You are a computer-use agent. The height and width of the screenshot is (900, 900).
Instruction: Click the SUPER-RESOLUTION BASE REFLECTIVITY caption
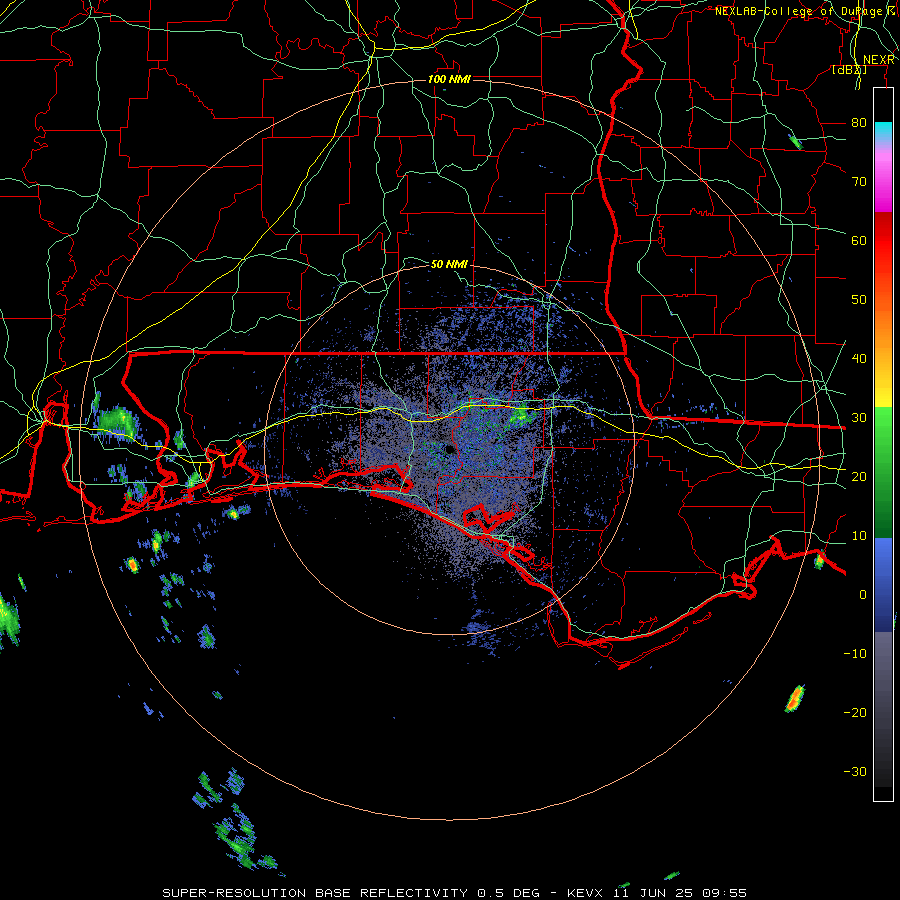pyautogui.click(x=315, y=893)
